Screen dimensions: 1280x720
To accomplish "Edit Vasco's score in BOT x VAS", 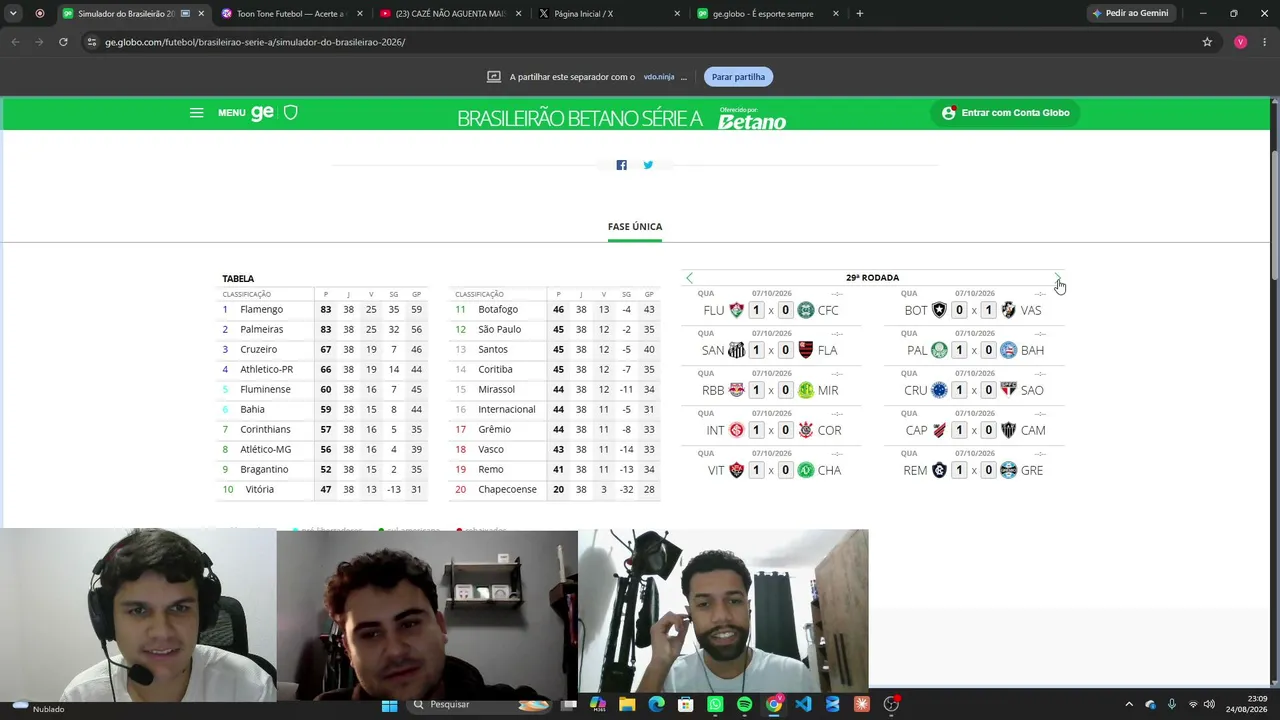I will click(988, 310).
